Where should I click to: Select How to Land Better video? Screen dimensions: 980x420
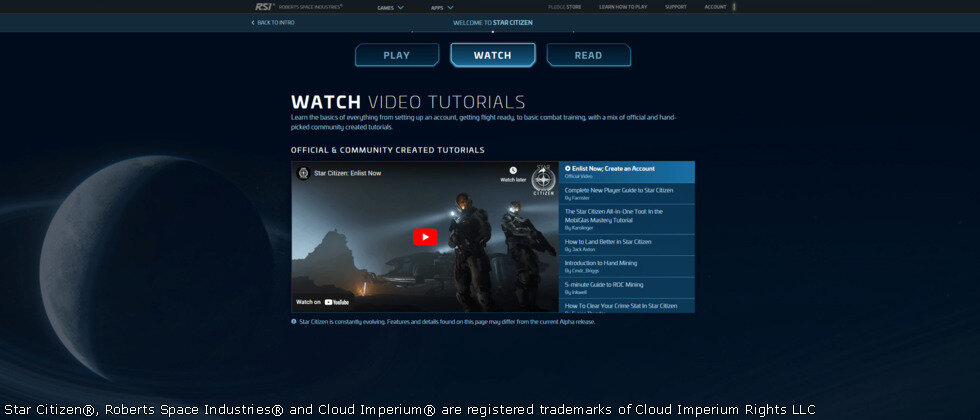[x=626, y=245]
